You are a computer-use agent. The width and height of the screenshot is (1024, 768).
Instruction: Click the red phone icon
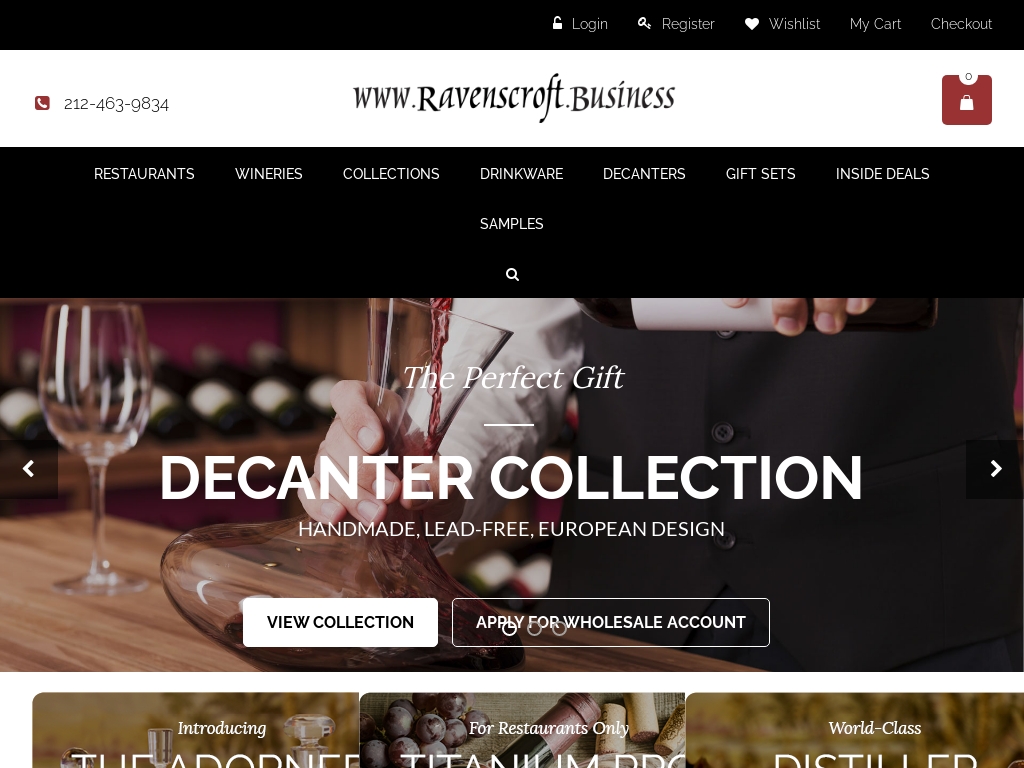tap(42, 103)
